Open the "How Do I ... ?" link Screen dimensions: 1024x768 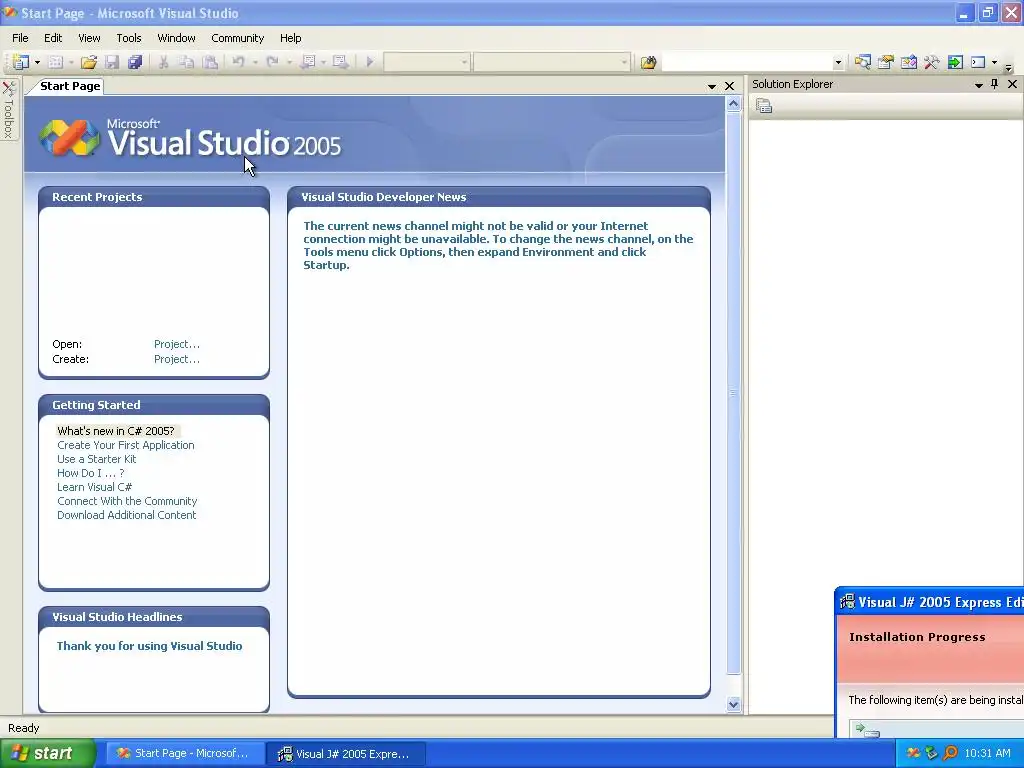point(90,473)
